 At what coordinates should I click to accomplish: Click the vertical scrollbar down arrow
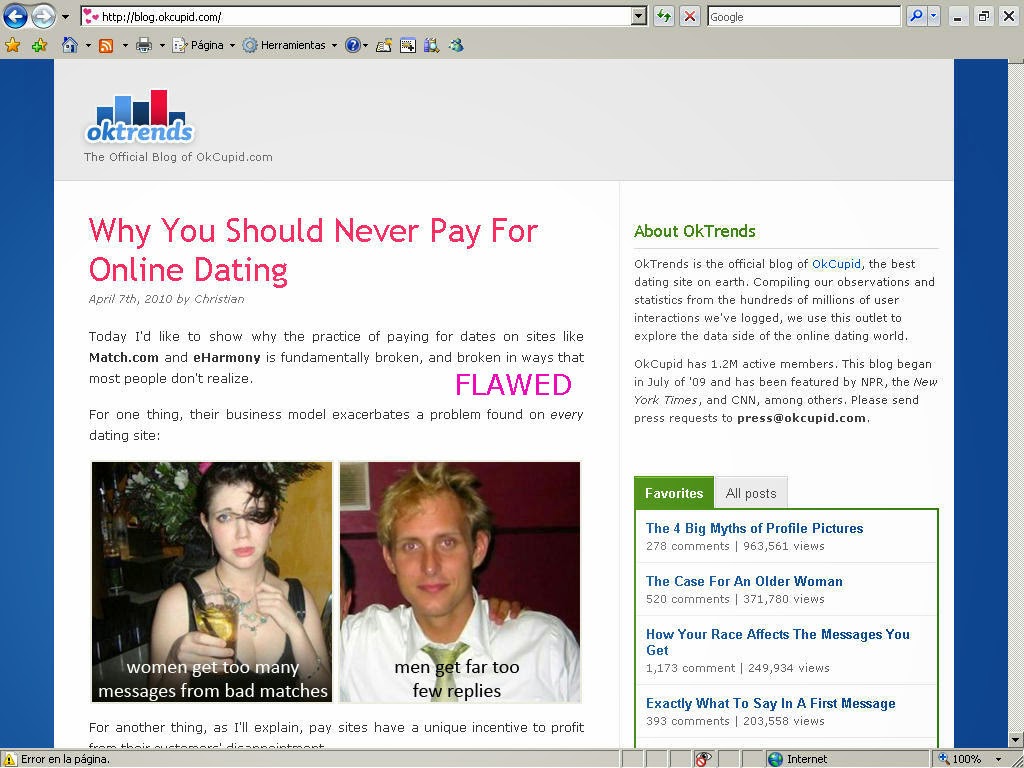click(1016, 740)
